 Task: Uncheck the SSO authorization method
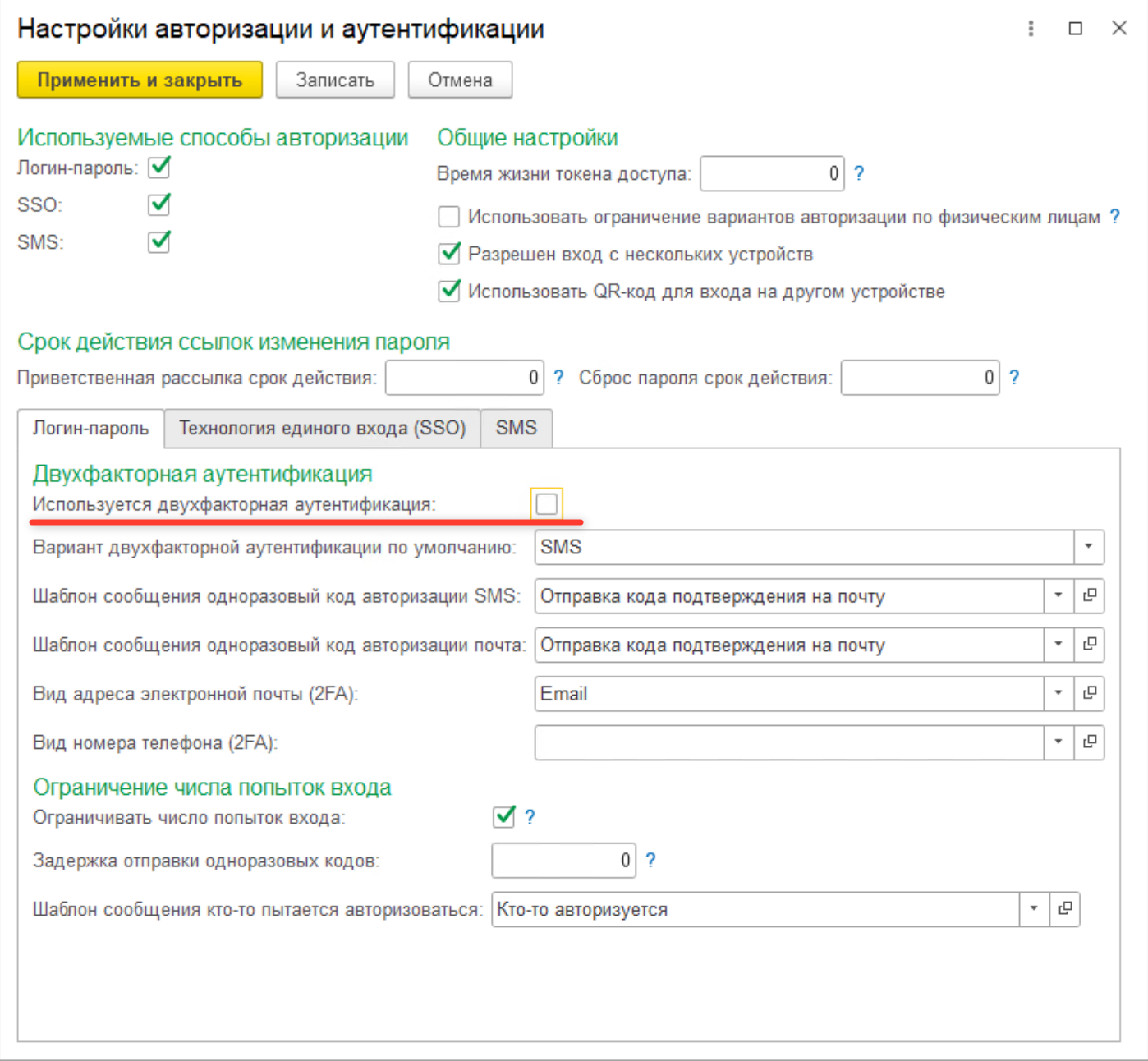coord(159,204)
